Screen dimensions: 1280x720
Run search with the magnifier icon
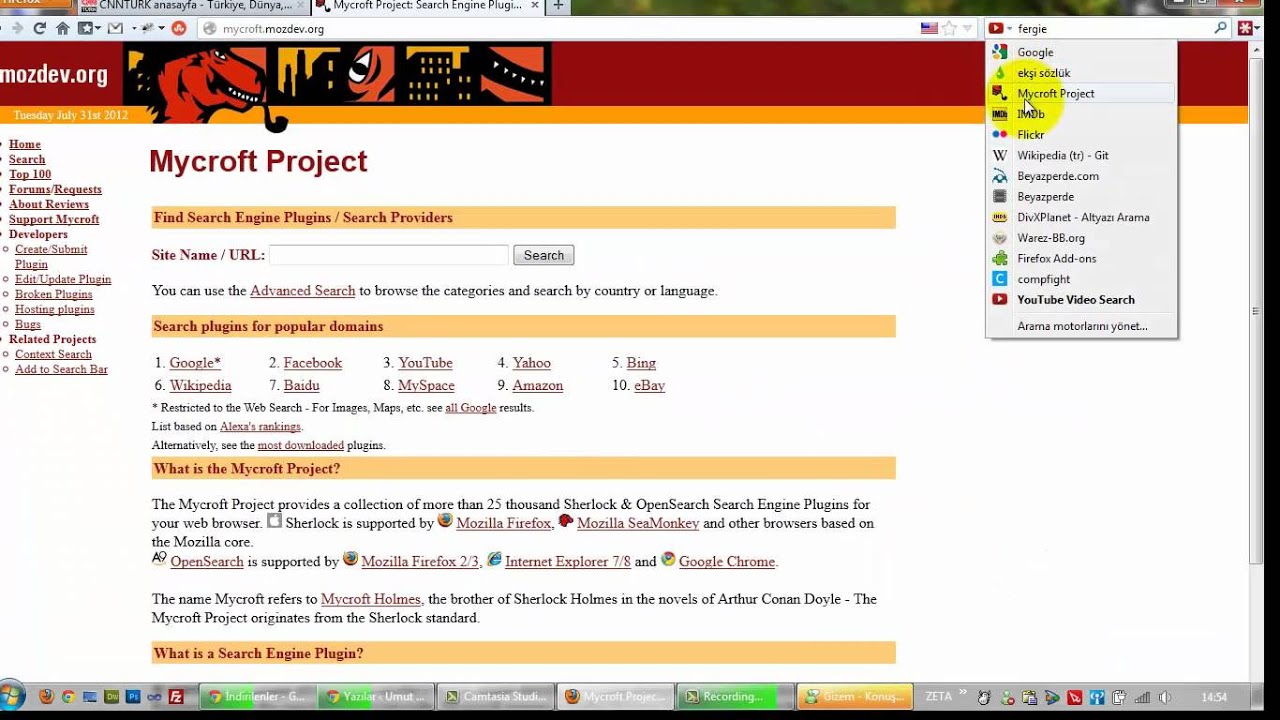tap(1220, 28)
